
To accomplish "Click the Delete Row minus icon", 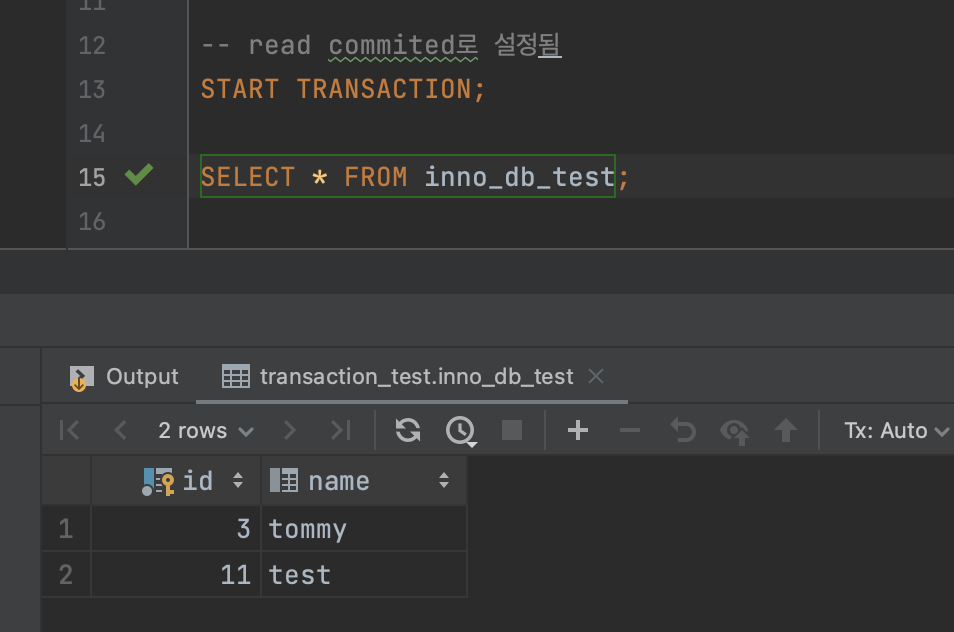I will point(630,430).
